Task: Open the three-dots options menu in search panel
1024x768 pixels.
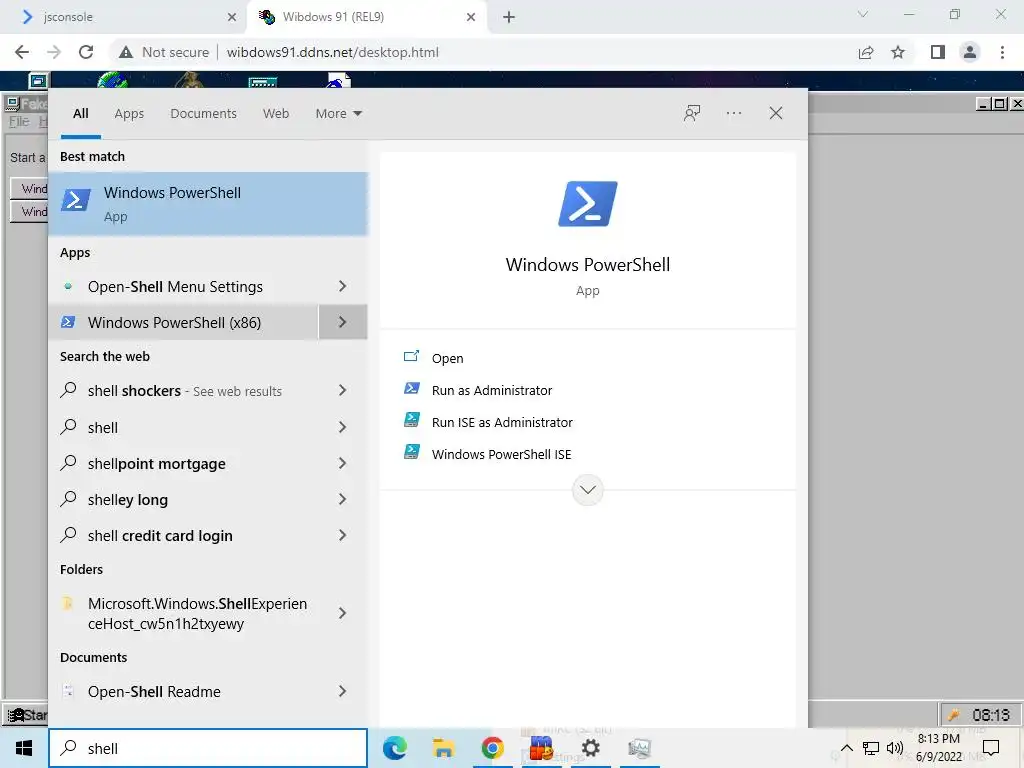Action: point(733,113)
